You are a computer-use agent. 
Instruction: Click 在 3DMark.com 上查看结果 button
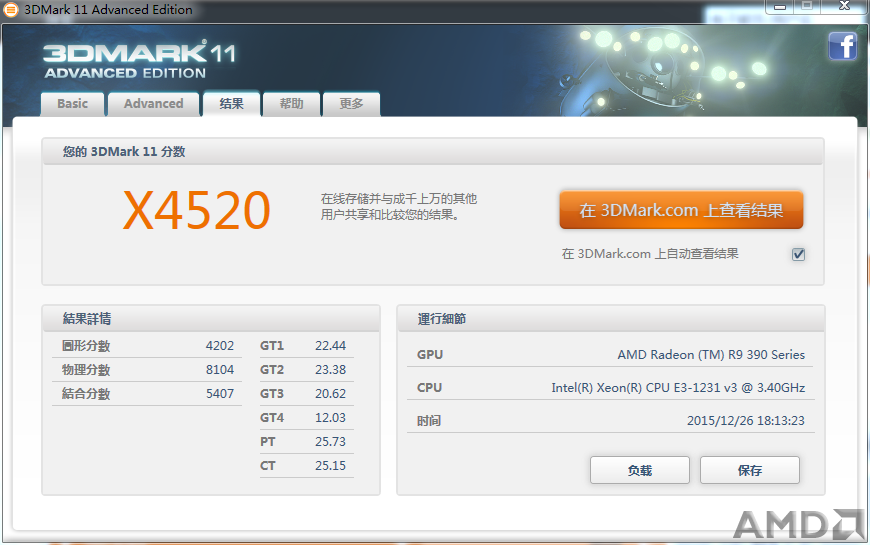coord(681,210)
